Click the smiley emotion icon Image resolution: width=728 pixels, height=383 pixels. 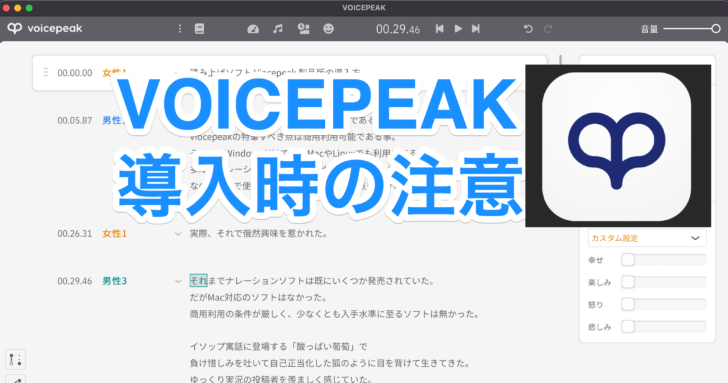click(328, 29)
